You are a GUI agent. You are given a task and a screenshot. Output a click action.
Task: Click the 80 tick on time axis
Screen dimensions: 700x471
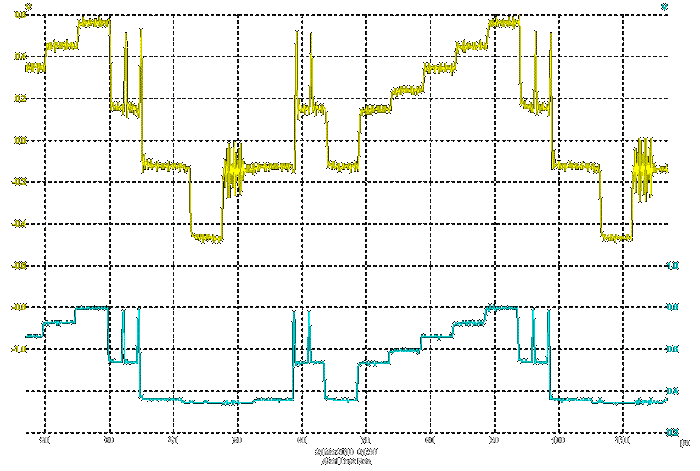click(429, 440)
